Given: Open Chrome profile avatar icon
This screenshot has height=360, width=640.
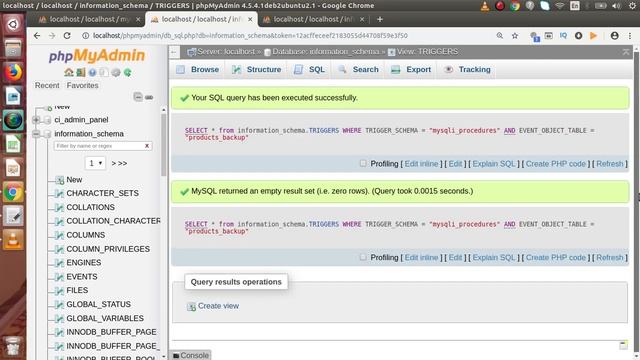Looking at the screenshot, I should [614, 36].
